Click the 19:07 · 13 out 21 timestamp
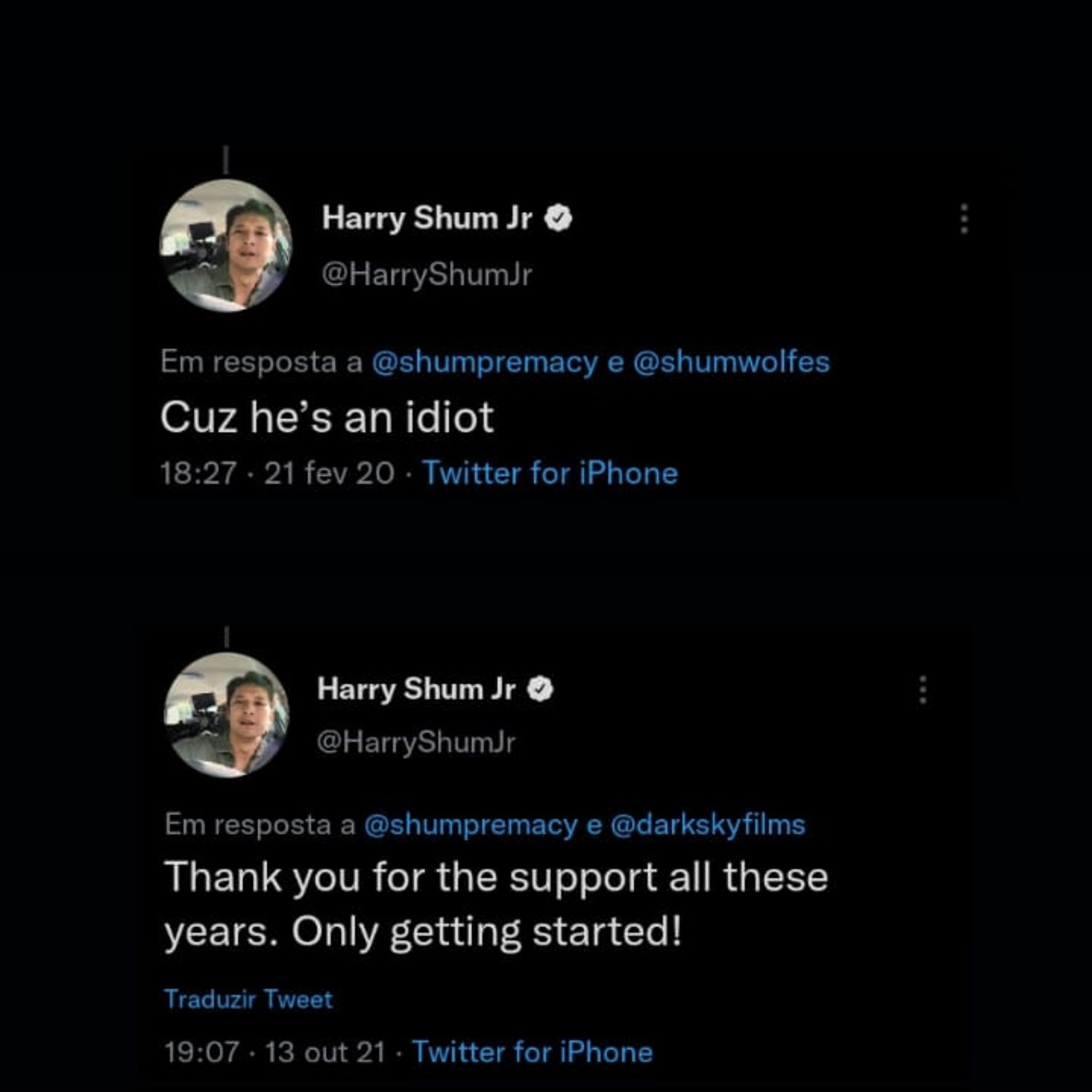Image resolution: width=1092 pixels, height=1092 pixels. [275, 1052]
